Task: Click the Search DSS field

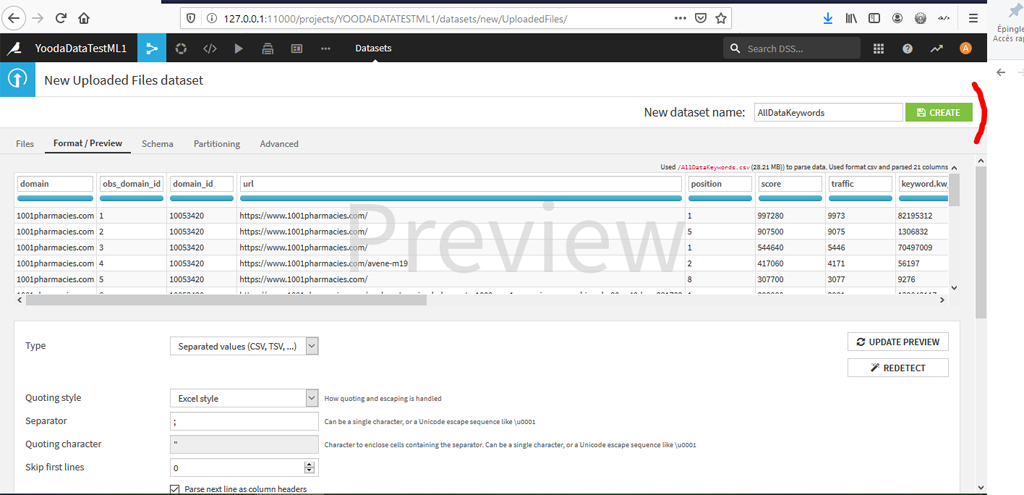Action: tap(792, 48)
